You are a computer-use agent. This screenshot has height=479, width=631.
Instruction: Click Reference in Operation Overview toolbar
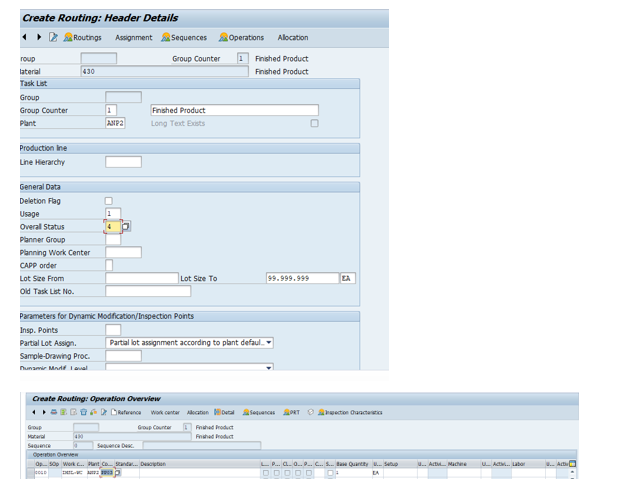point(126,413)
